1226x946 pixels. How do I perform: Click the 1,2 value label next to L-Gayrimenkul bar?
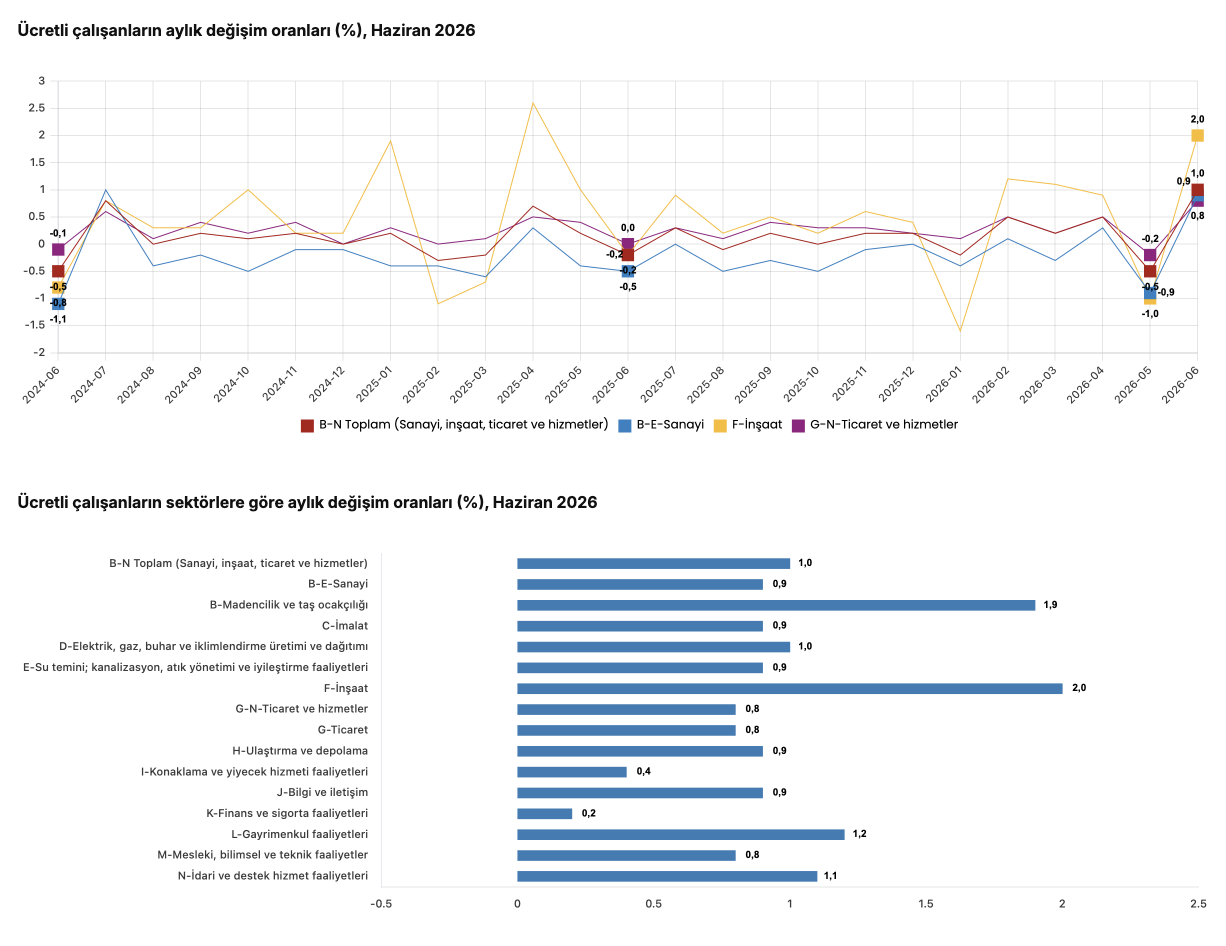point(860,834)
